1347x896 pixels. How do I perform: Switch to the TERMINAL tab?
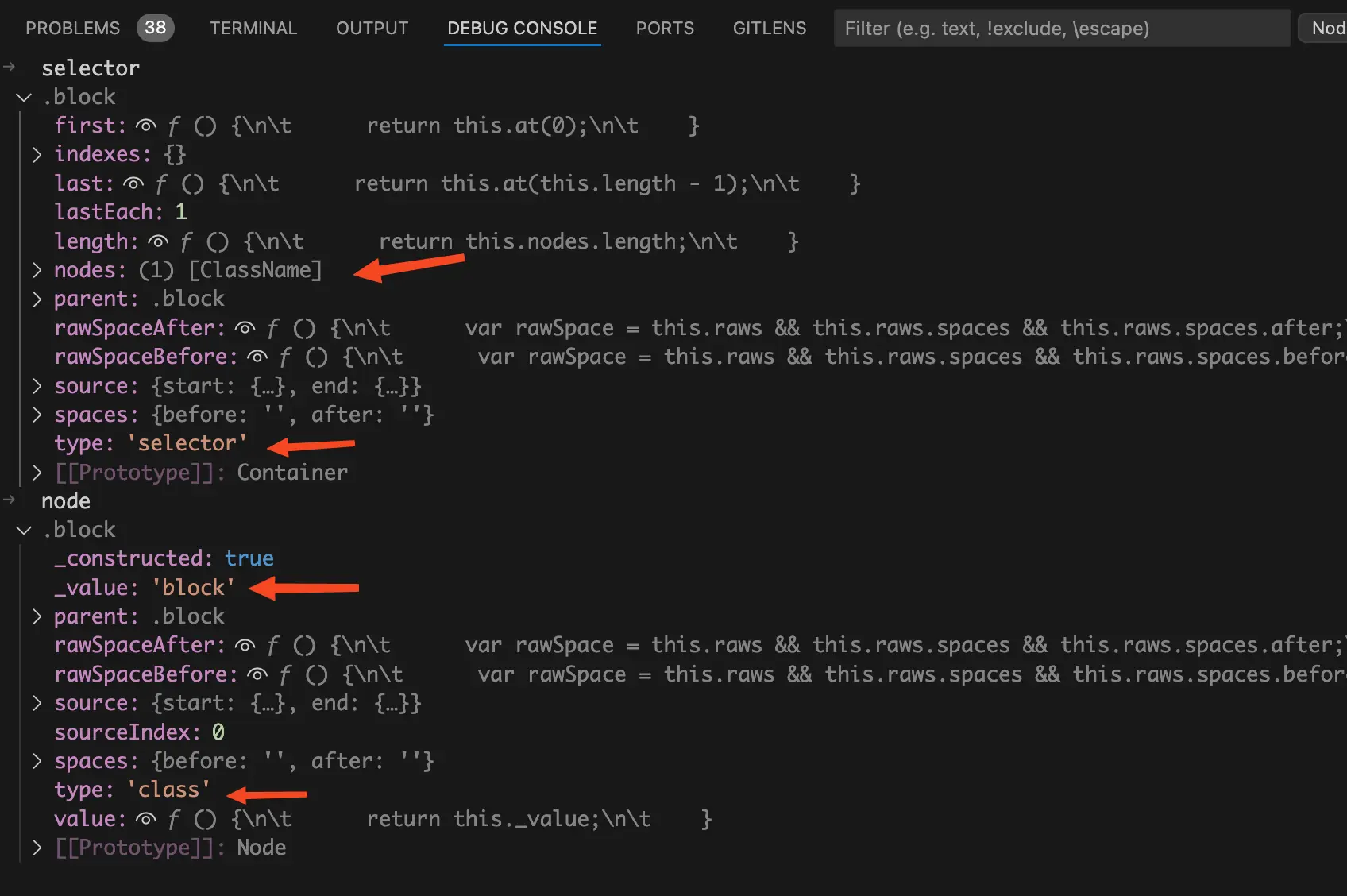253,29
